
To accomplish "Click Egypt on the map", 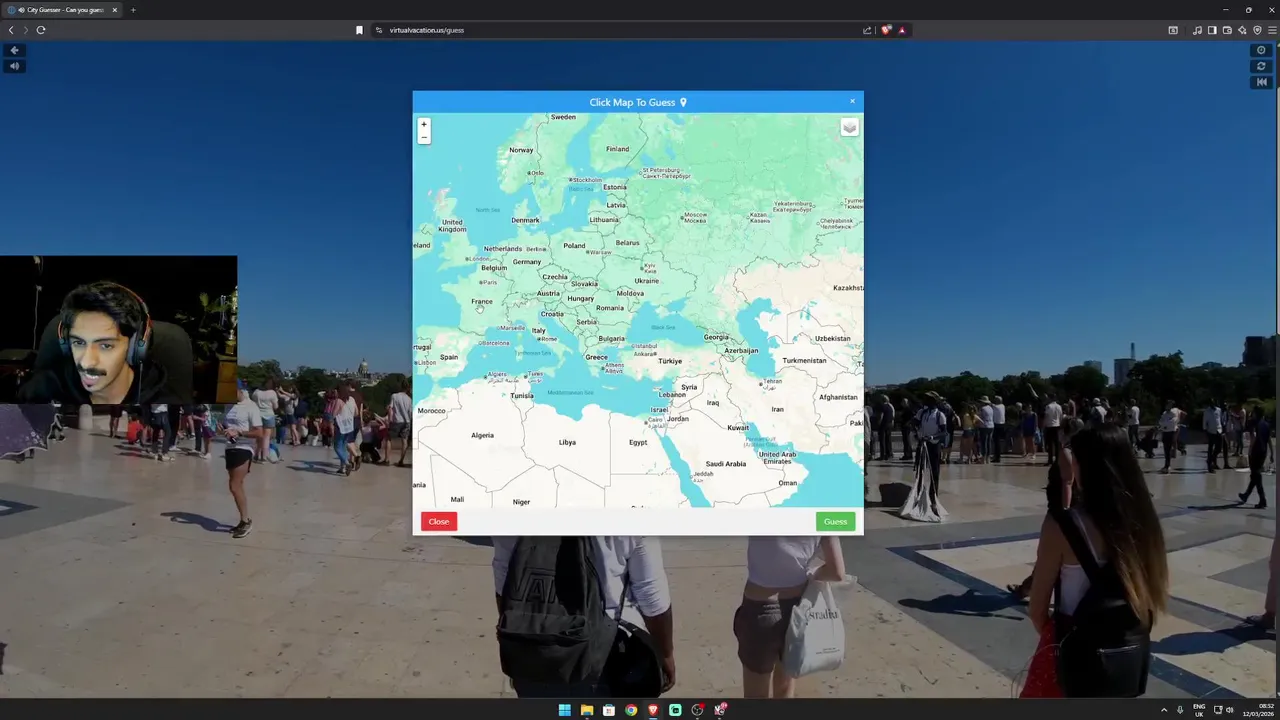I will pos(638,442).
